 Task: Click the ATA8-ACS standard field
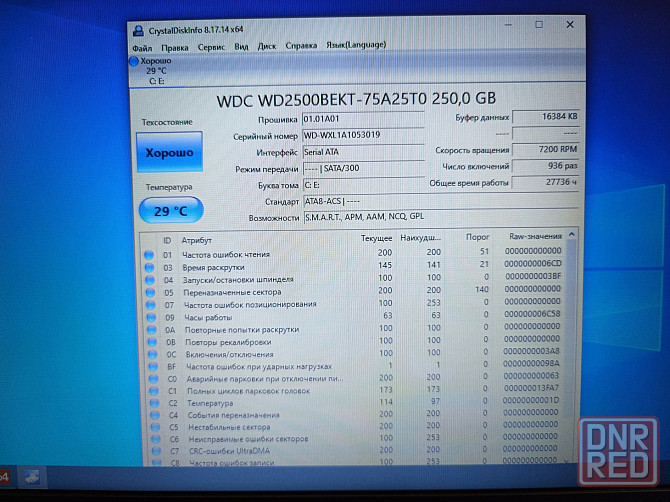[441, 201]
